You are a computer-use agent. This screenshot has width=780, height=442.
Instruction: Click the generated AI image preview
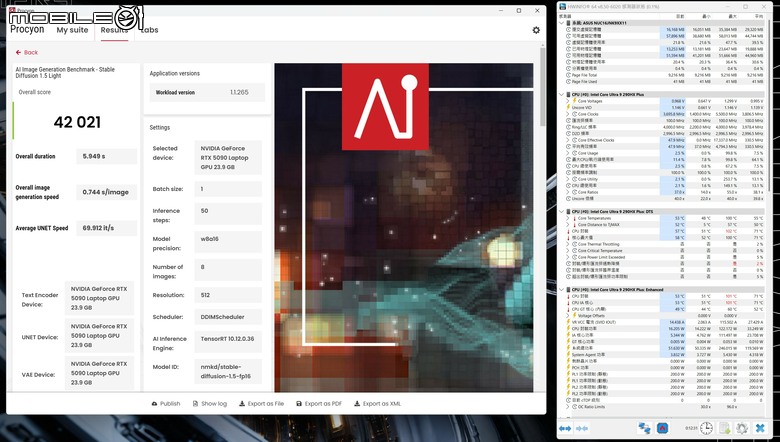coord(403,227)
